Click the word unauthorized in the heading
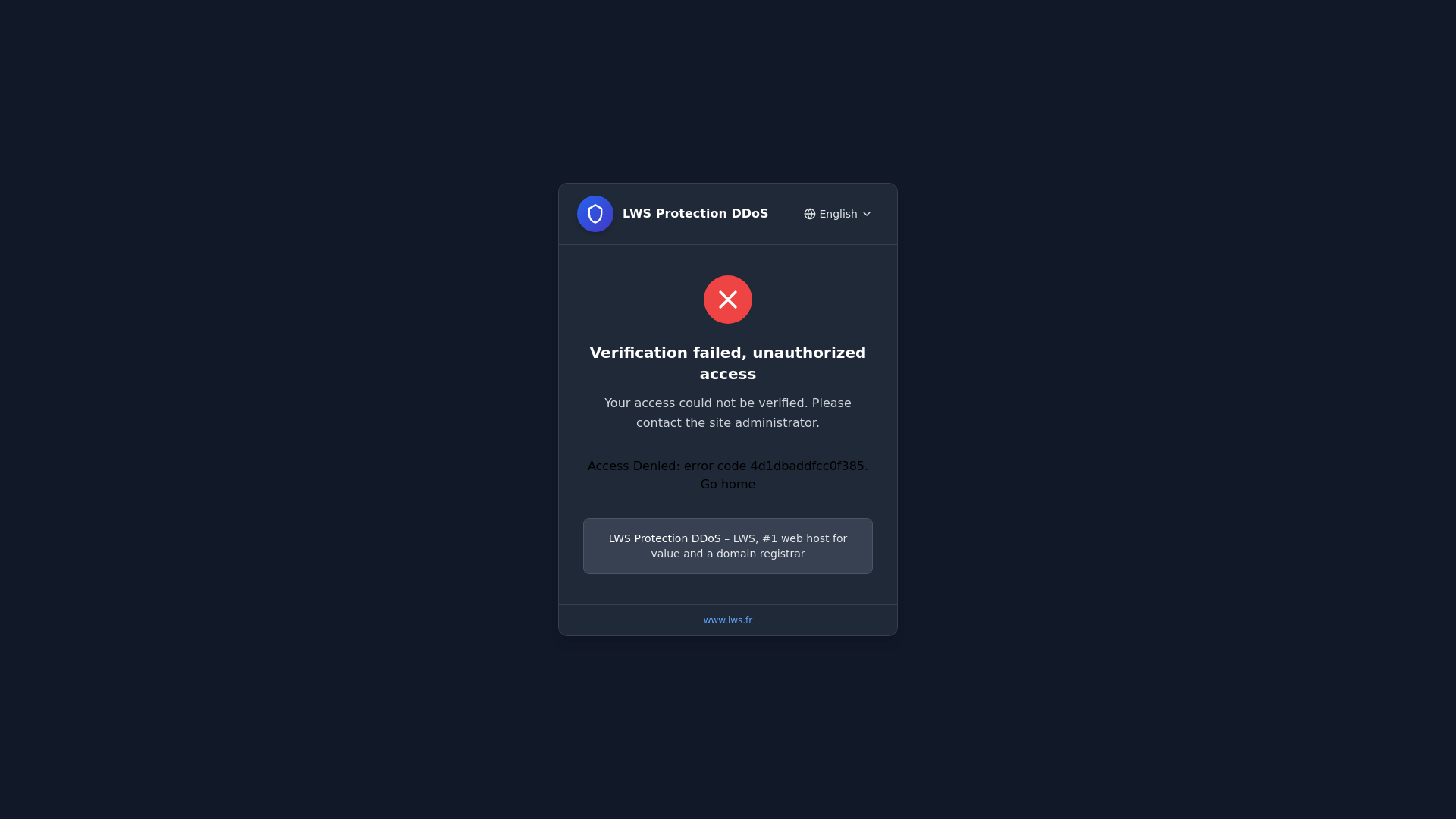1456x819 pixels. pos(809,353)
